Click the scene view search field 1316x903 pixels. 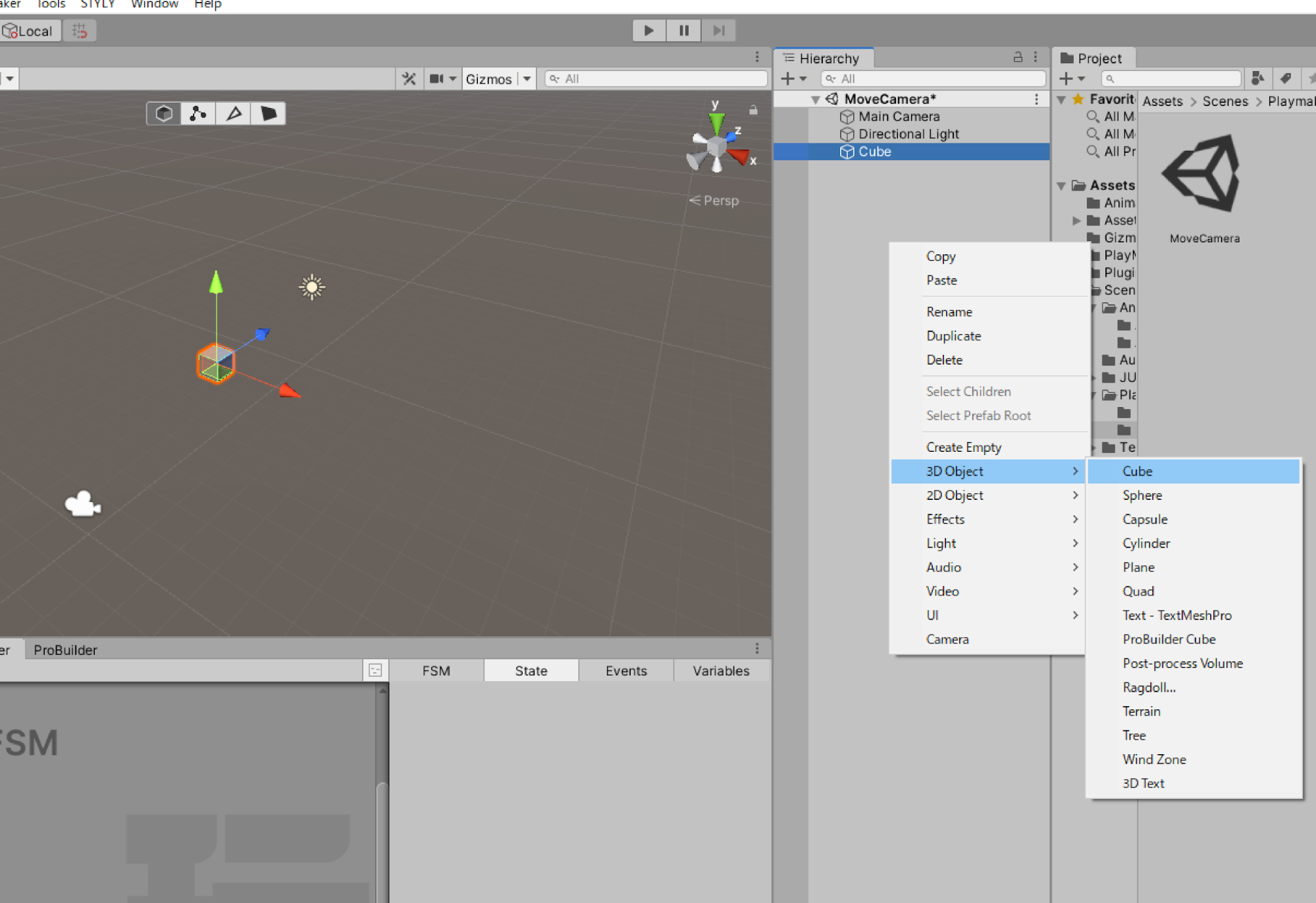pyautogui.click(x=656, y=79)
